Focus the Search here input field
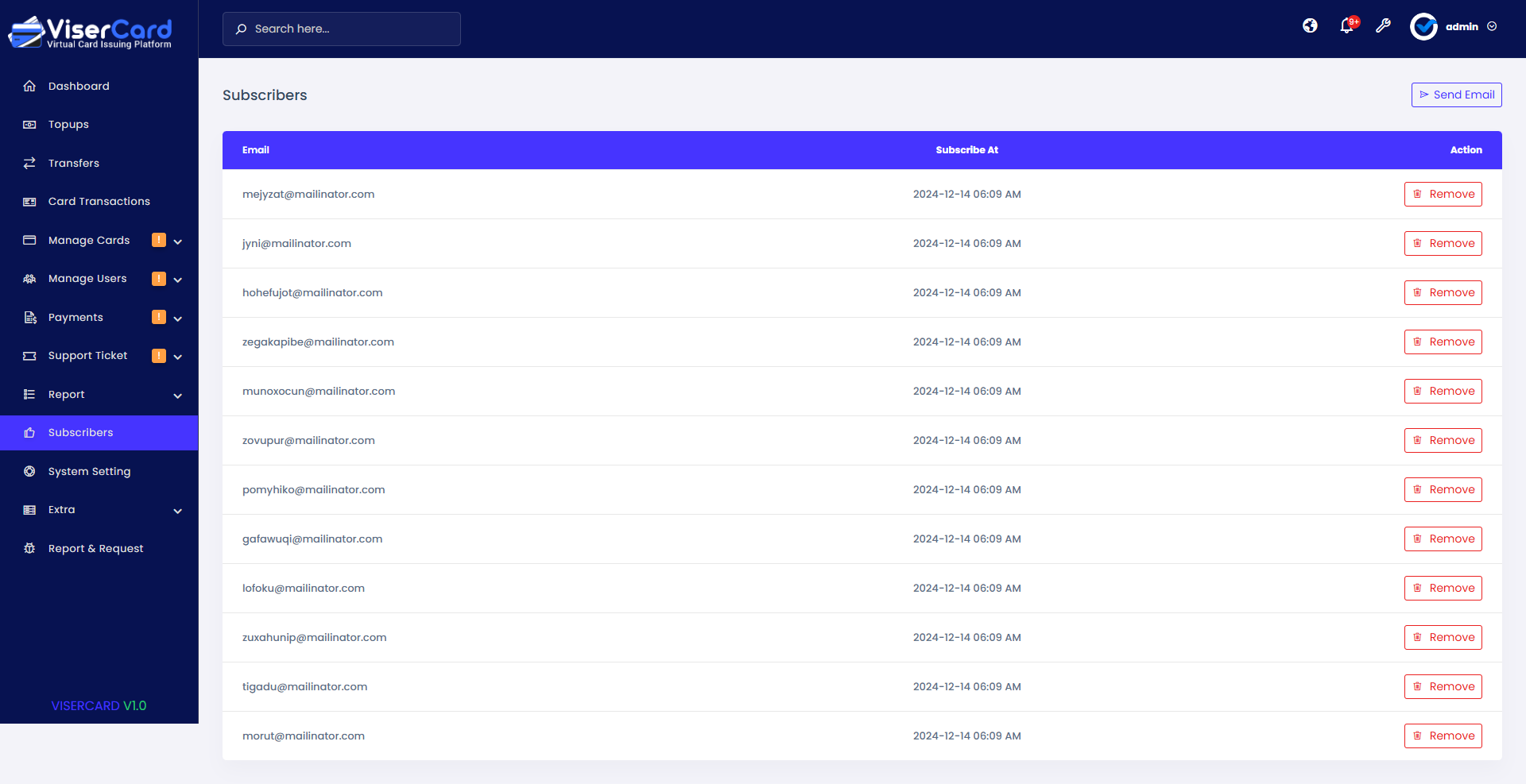 342,29
